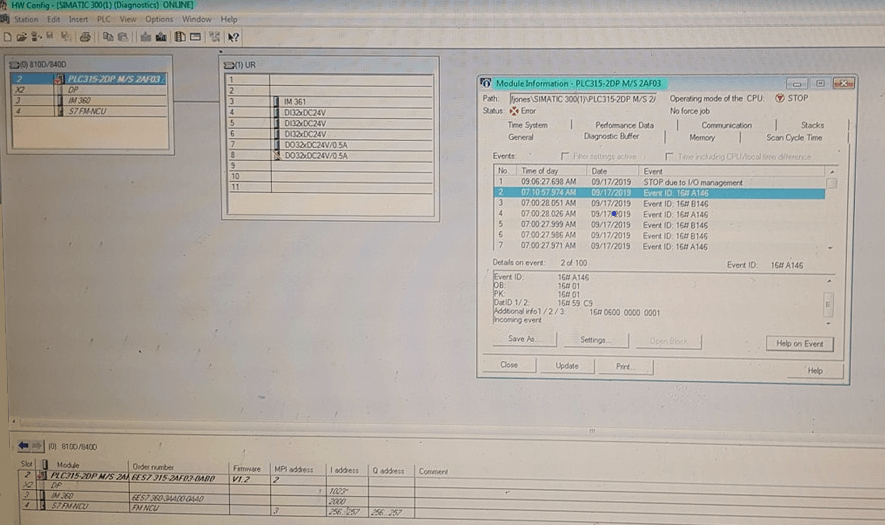Click the HW Config icon left of Station menu
This screenshot has height=525, width=885.
click(x=5, y=19)
